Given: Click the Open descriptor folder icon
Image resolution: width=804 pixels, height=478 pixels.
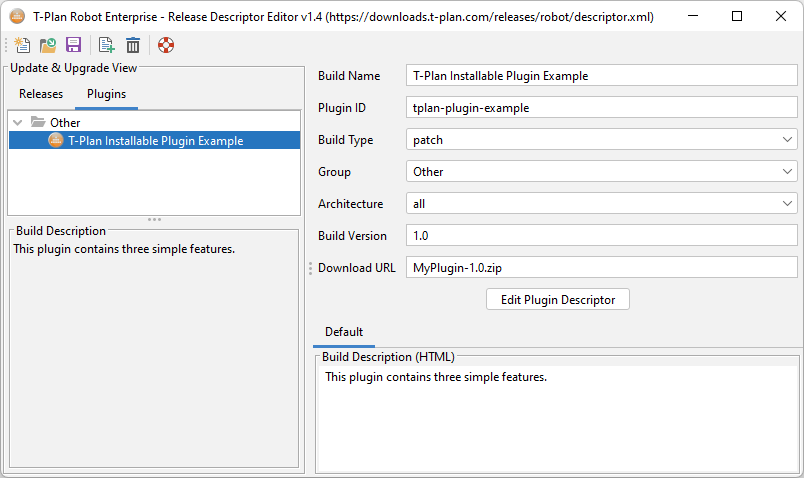Looking at the screenshot, I should tap(48, 45).
